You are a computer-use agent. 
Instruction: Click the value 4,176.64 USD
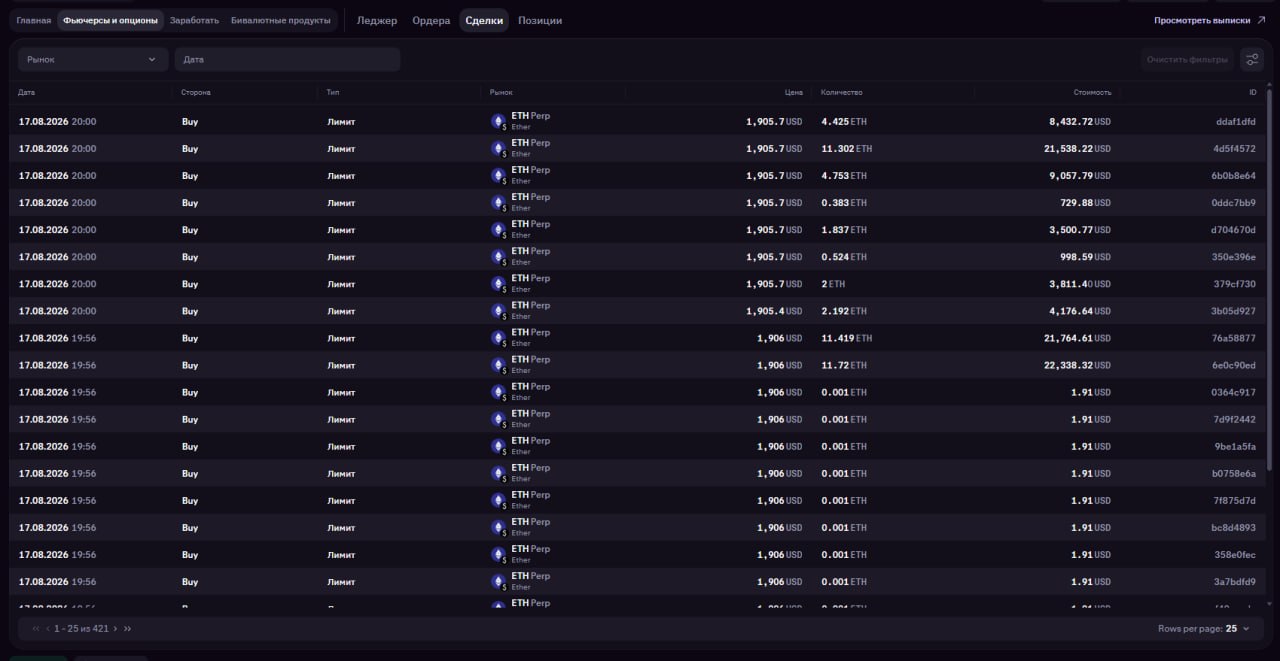click(1080, 311)
